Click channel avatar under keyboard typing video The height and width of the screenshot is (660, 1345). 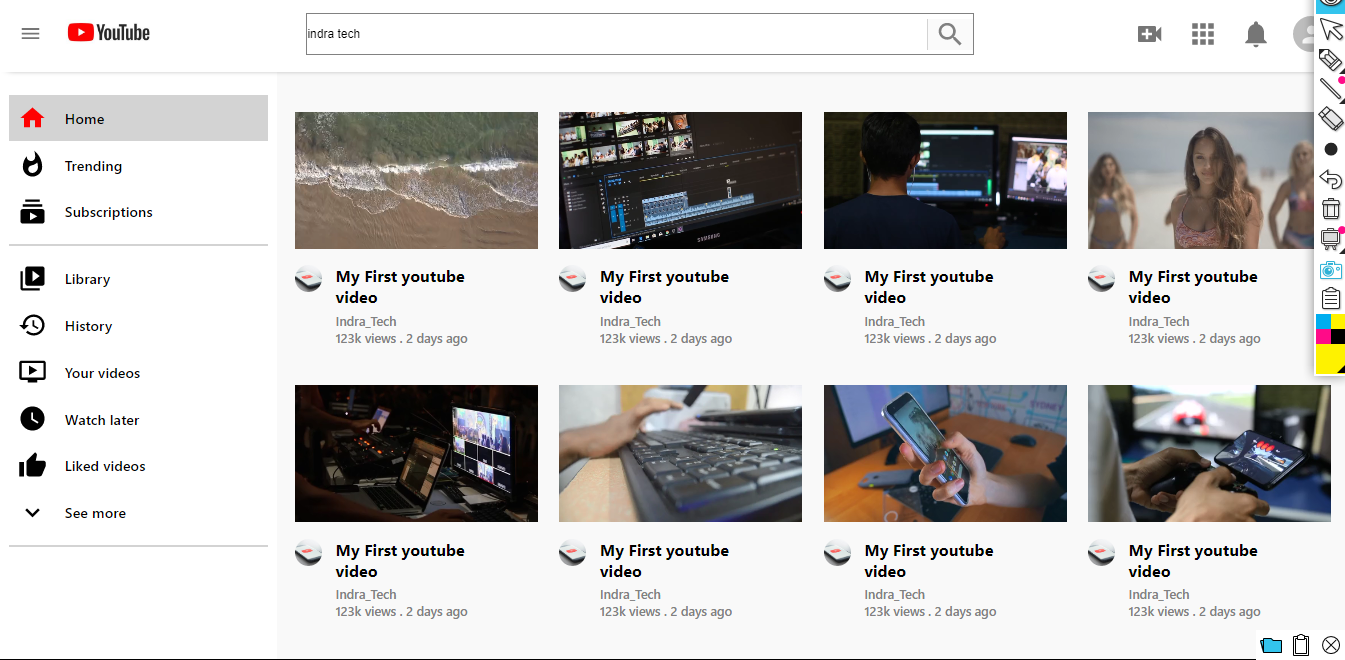coord(572,552)
